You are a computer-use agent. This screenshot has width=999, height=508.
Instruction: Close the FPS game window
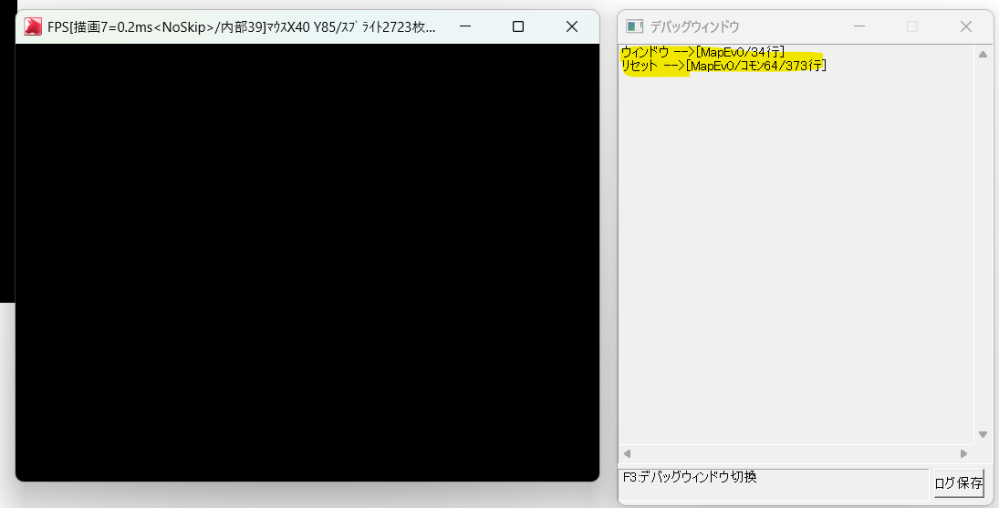pos(571,27)
